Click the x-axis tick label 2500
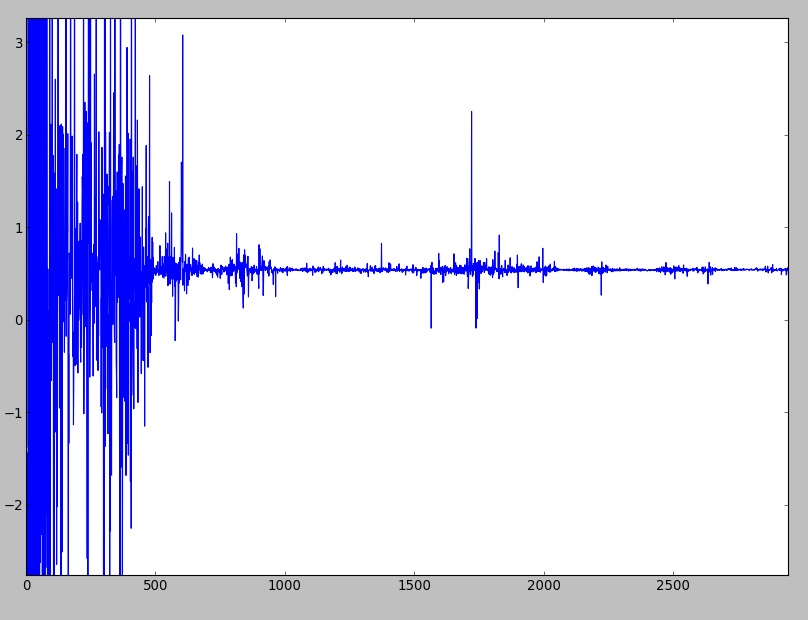The height and width of the screenshot is (620, 808). coord(674,586)
